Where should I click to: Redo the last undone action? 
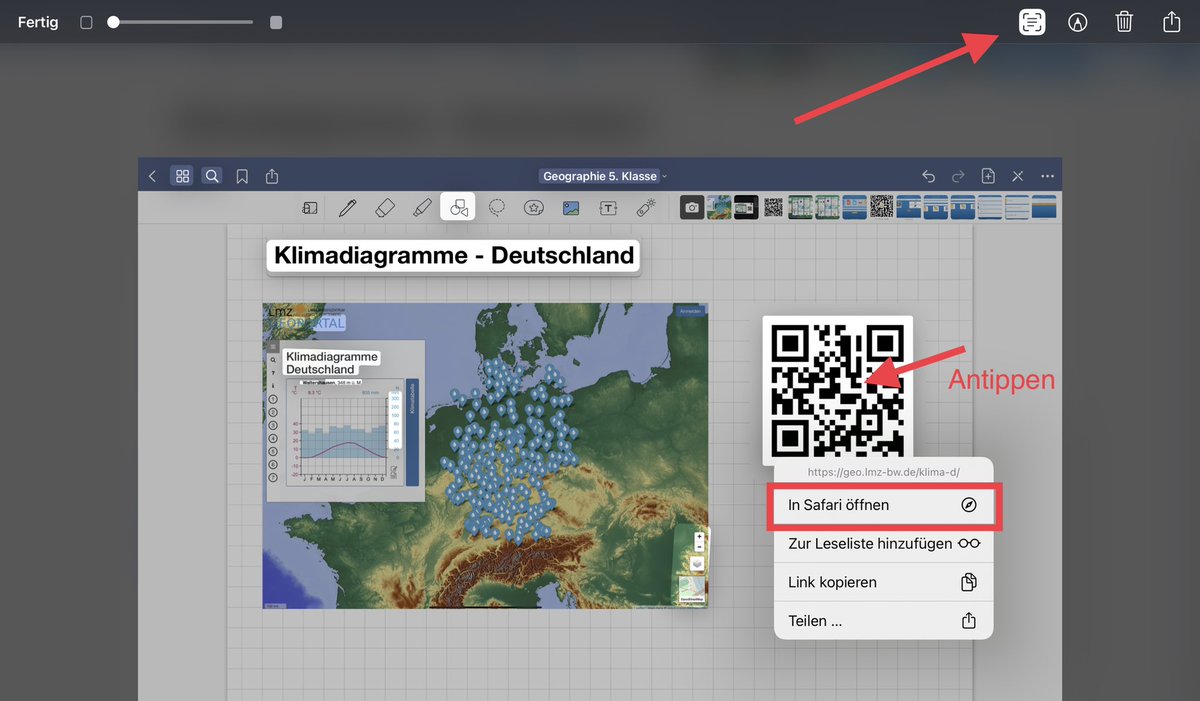(x=958, y=176)
